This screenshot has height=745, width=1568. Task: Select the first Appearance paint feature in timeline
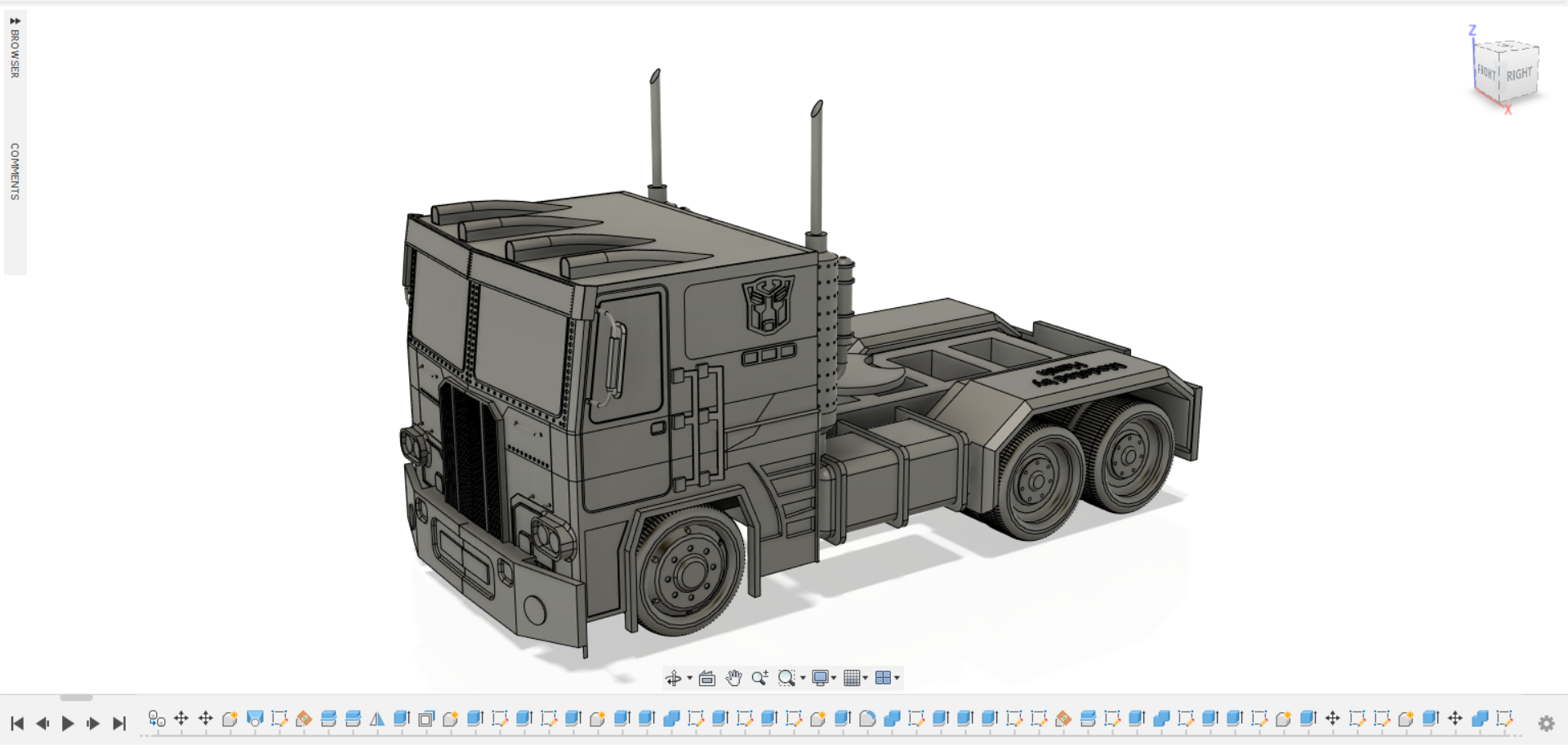click(304, 719)
